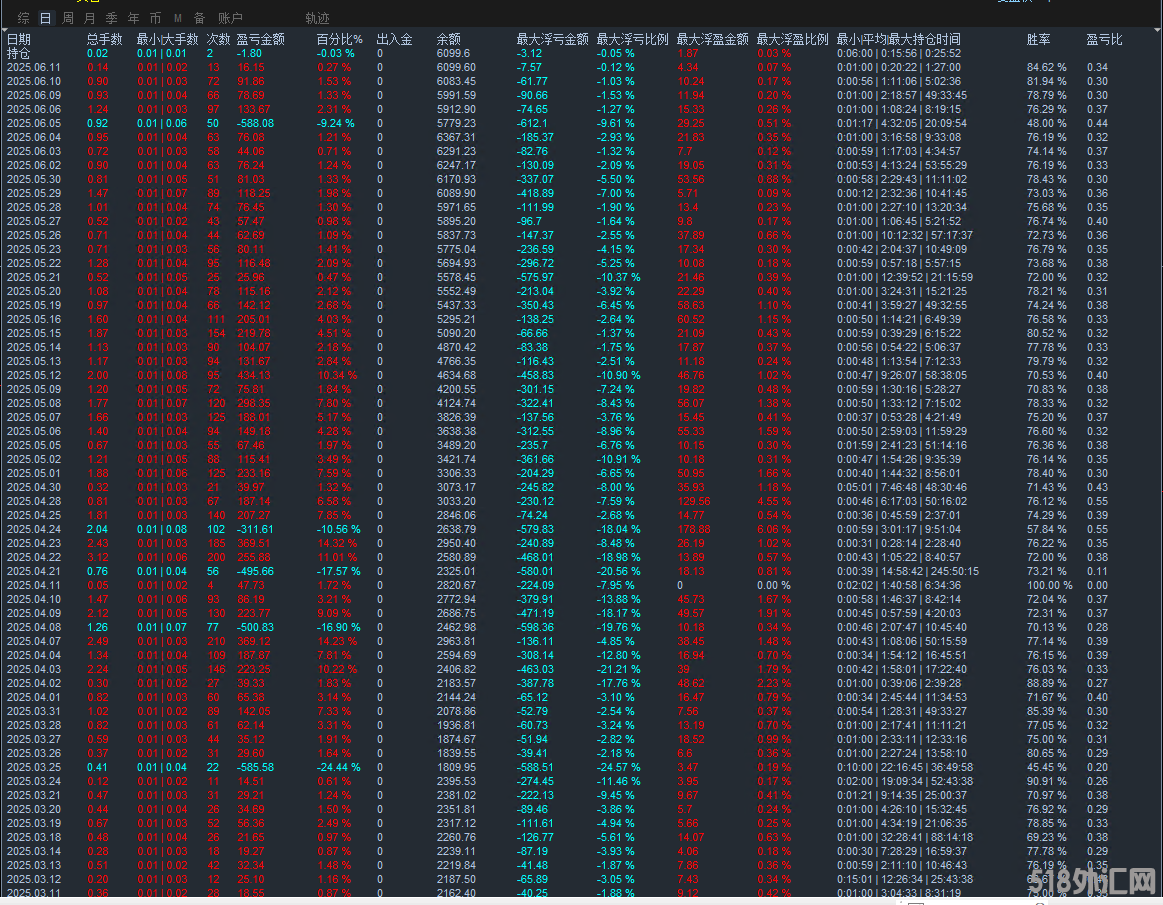The width and height of the screenshot is (1163, 905).
Task: Switch to the 综 summary tab
Action: point(23,18)
